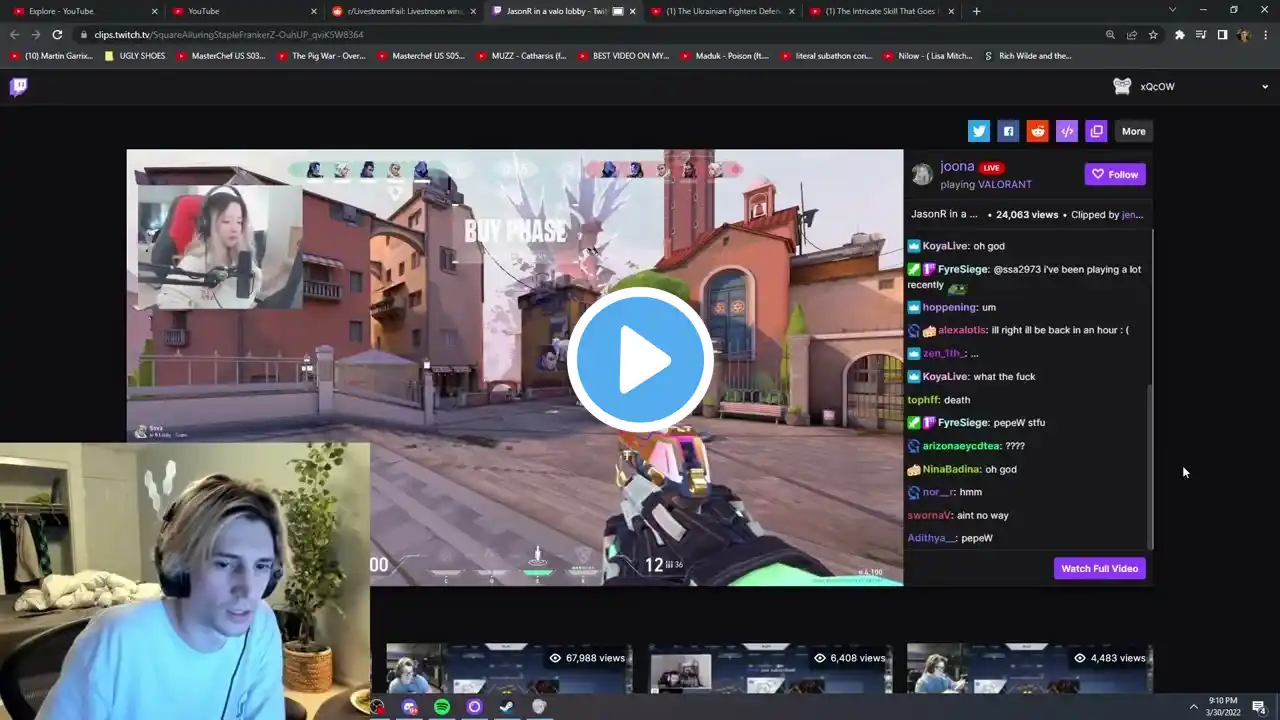
Task: Open the embed code icon
Action: coord(1067,131)
